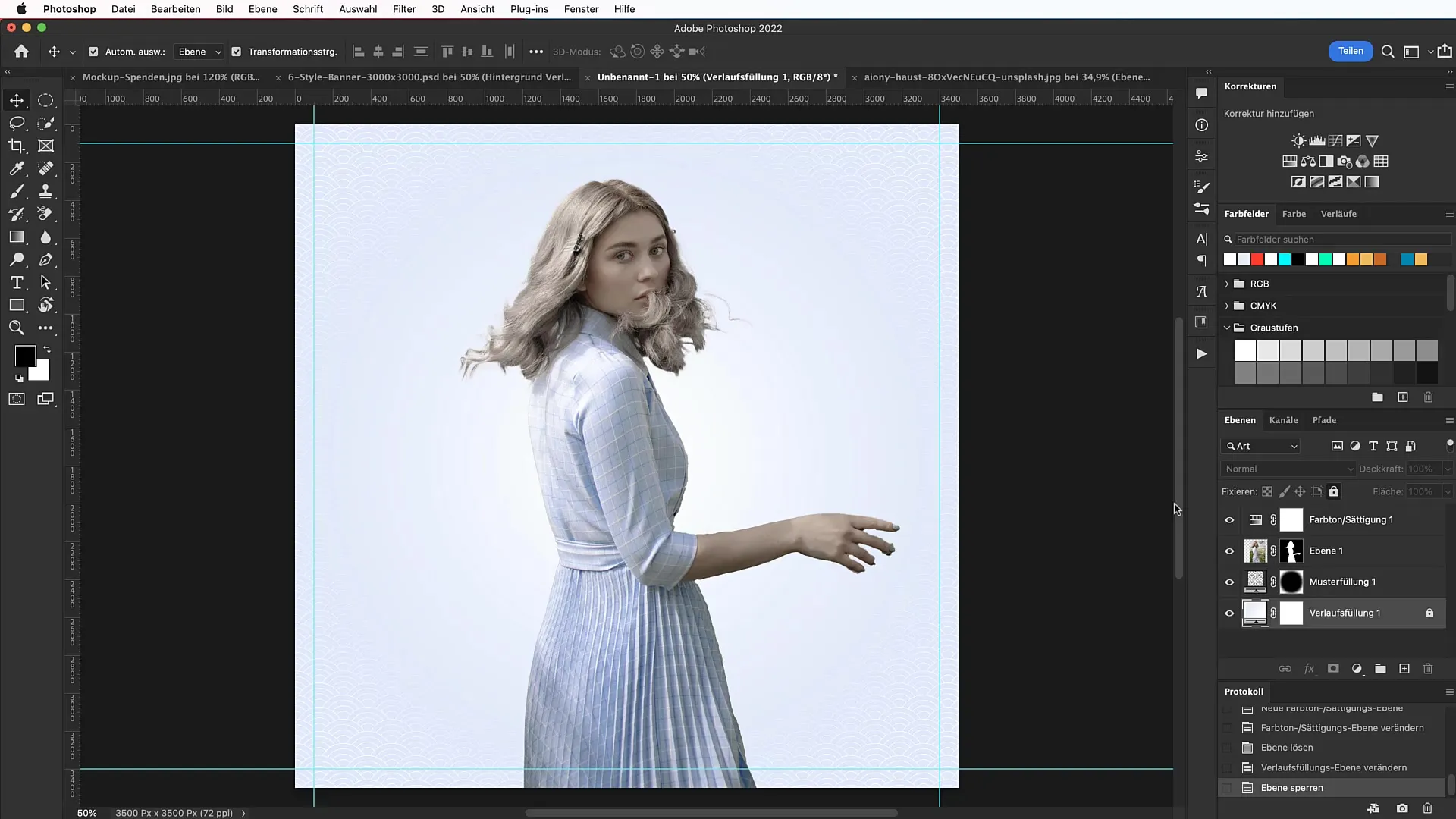Toggle visibility of Ebene 1
Screen dimensions: 1456x819
pos(1231,550)
